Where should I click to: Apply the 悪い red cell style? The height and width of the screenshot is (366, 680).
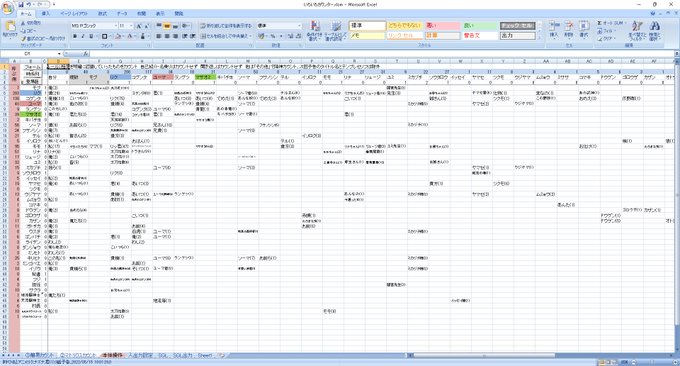coord(442,26)
